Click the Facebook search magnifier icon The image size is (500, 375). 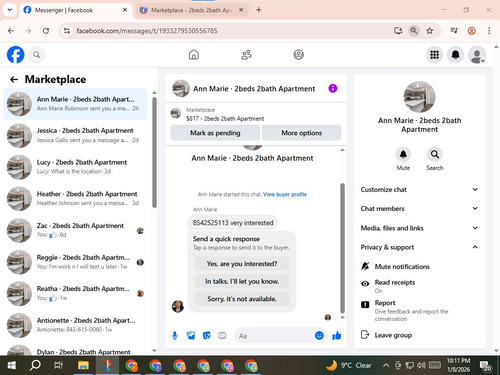point(37,55)
